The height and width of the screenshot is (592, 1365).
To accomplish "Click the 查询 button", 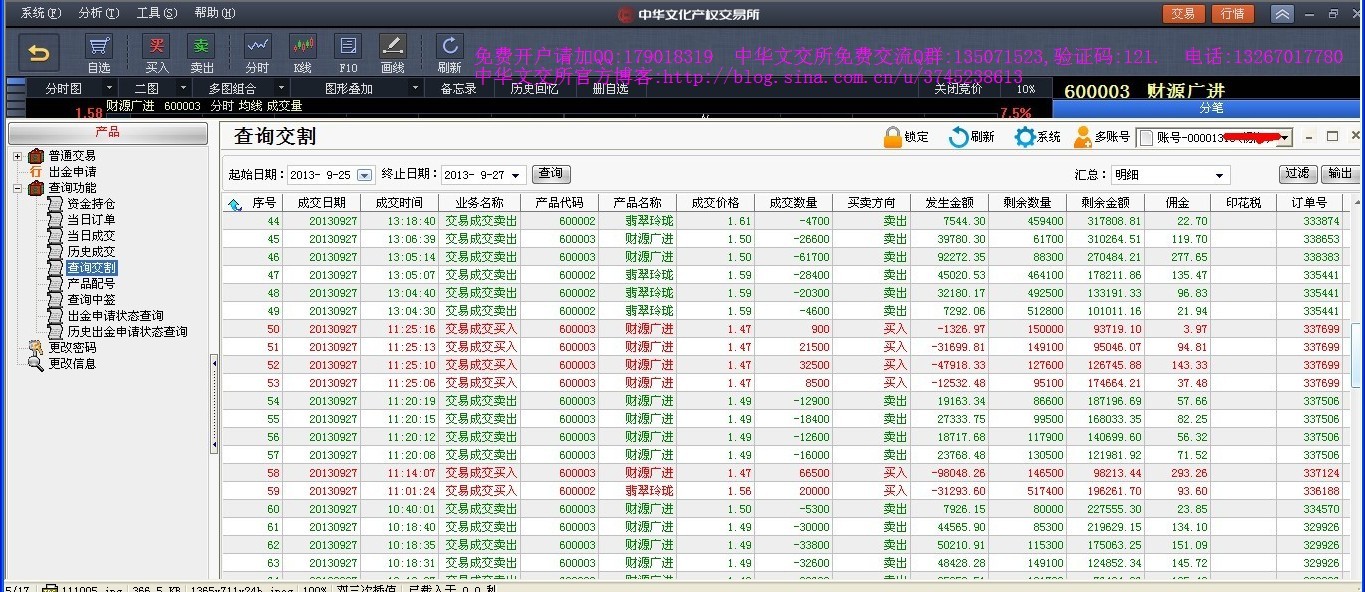I will (551, 174).
